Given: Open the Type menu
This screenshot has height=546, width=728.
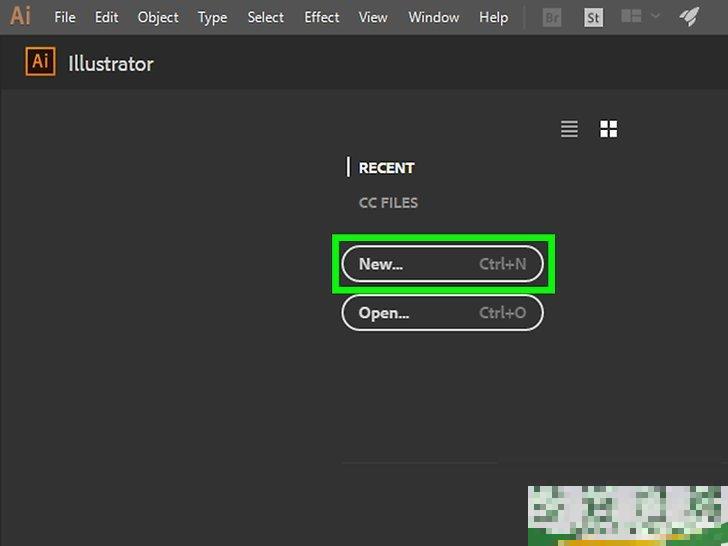Looking at the screenshot, I should point(212,17).
